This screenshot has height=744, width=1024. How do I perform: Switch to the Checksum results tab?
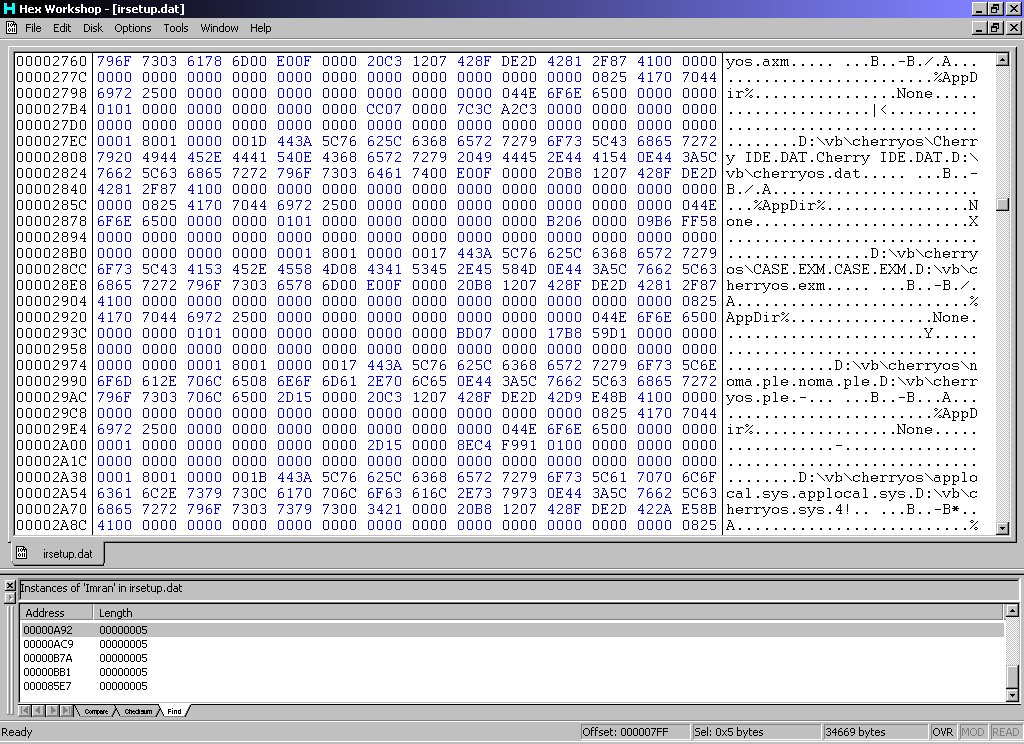point(138,711)
